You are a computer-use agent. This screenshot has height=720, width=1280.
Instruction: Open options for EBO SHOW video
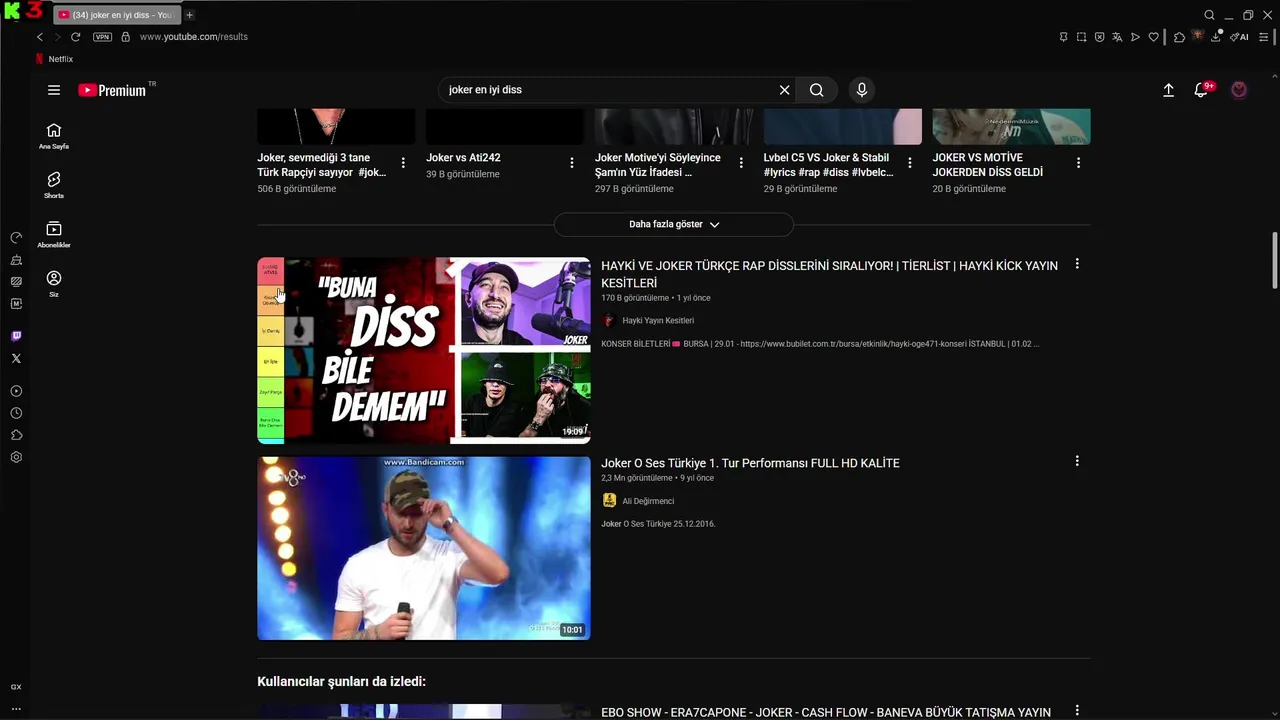(x=1077, y=711)
